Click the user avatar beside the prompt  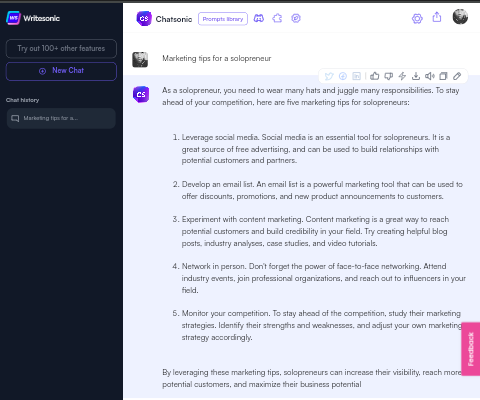tap(140, 60)
